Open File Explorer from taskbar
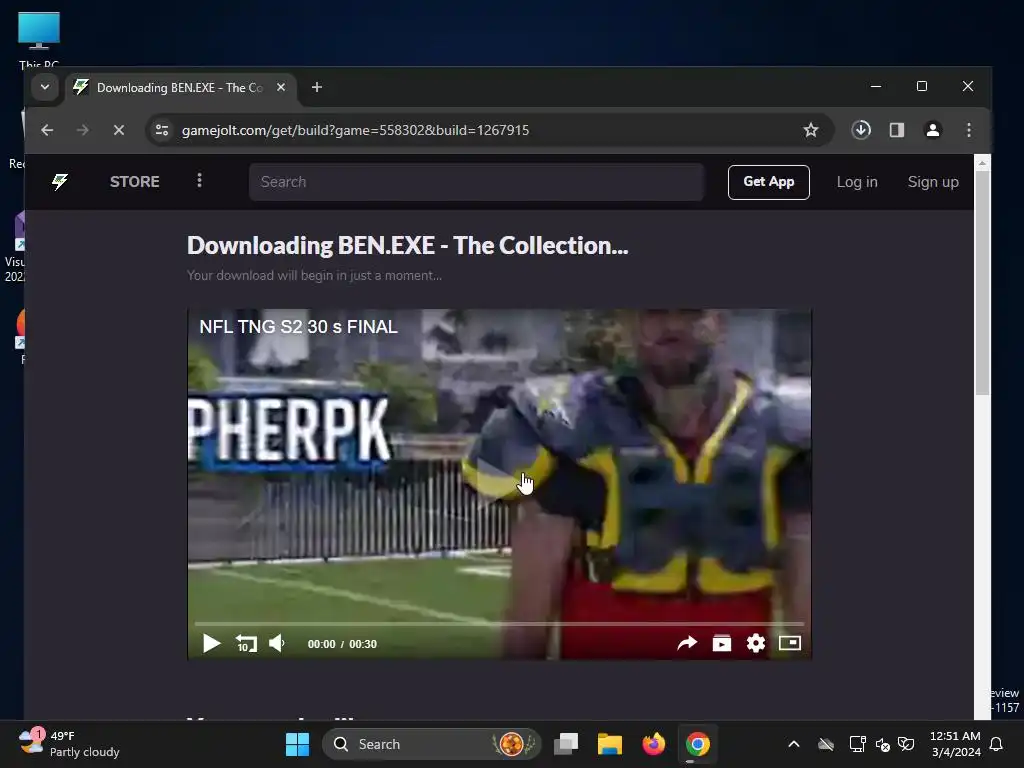Viewport: 1024px width, 768px height. (610, 744)
